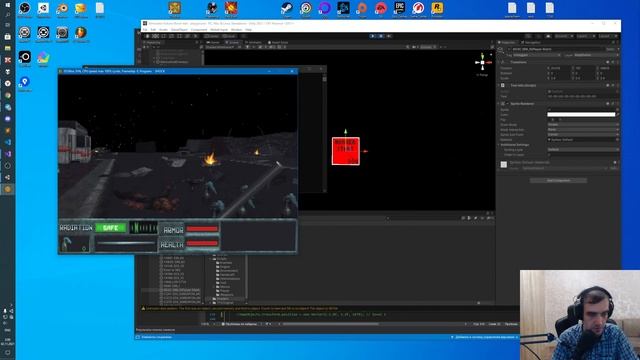Viewport: 640px width, 360px height.
Task: Click the orientation gizmo in Scene view
Action: [x=482, y=62]
